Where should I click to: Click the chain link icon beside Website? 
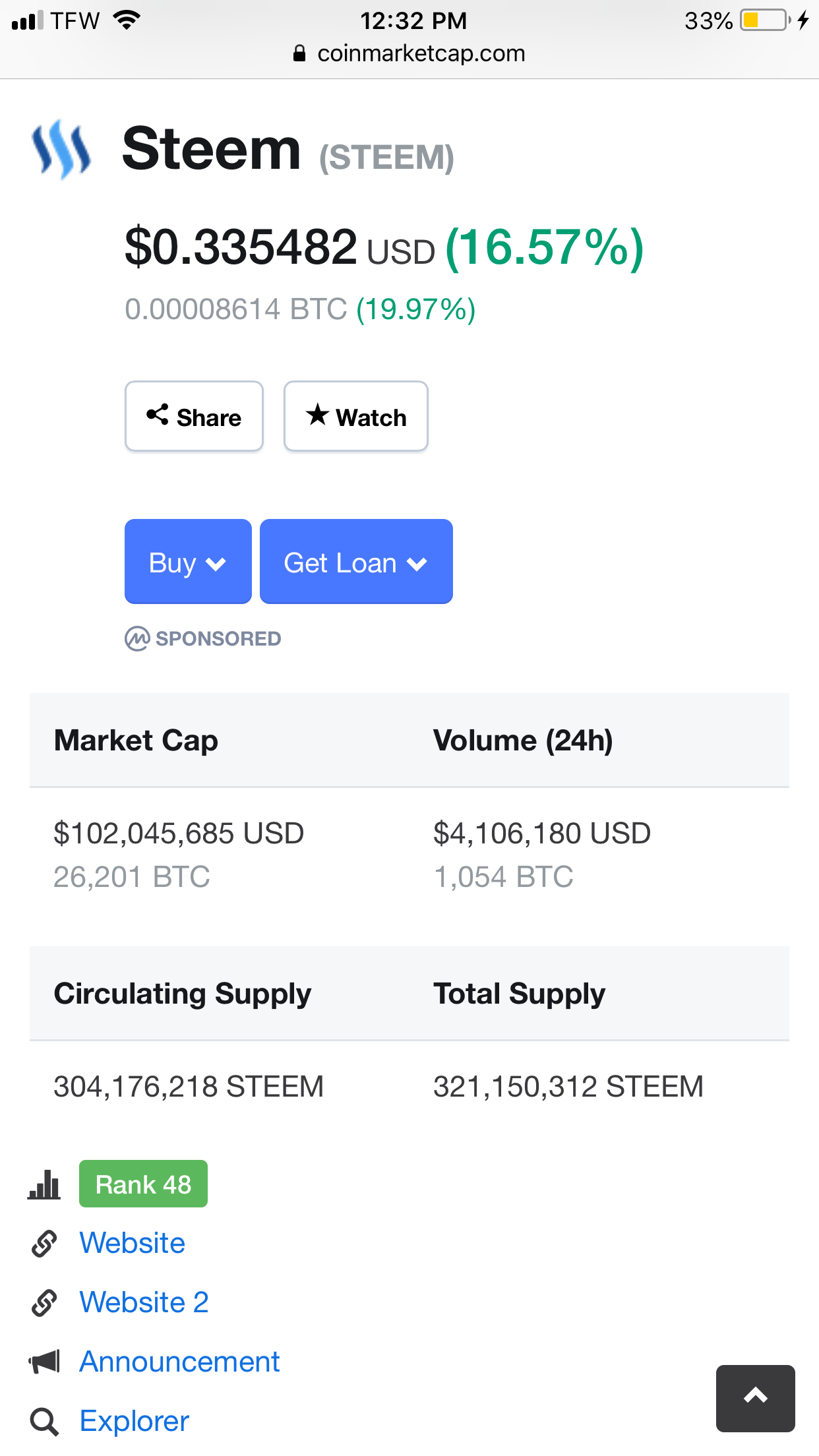[x=44, y=1244]
